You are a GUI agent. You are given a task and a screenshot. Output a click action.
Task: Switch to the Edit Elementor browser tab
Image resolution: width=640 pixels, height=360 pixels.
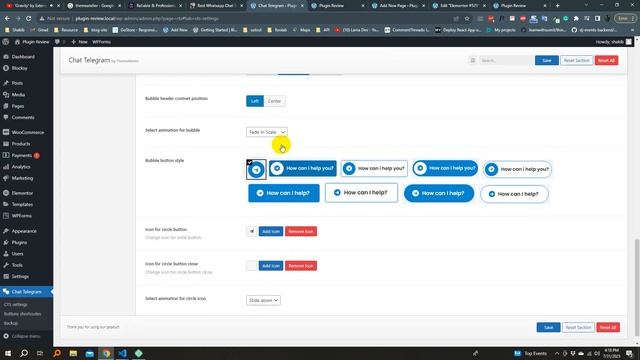(x=459, y=6)
